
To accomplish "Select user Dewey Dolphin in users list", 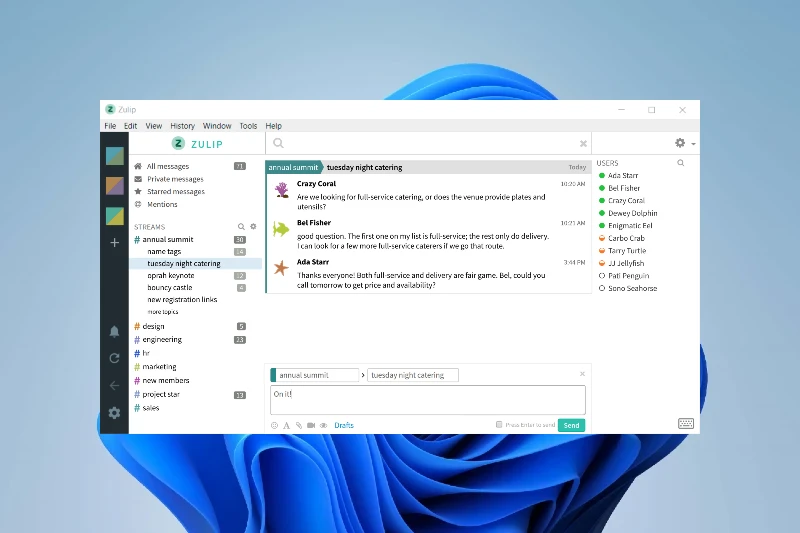I will click(x=633, y=213).
